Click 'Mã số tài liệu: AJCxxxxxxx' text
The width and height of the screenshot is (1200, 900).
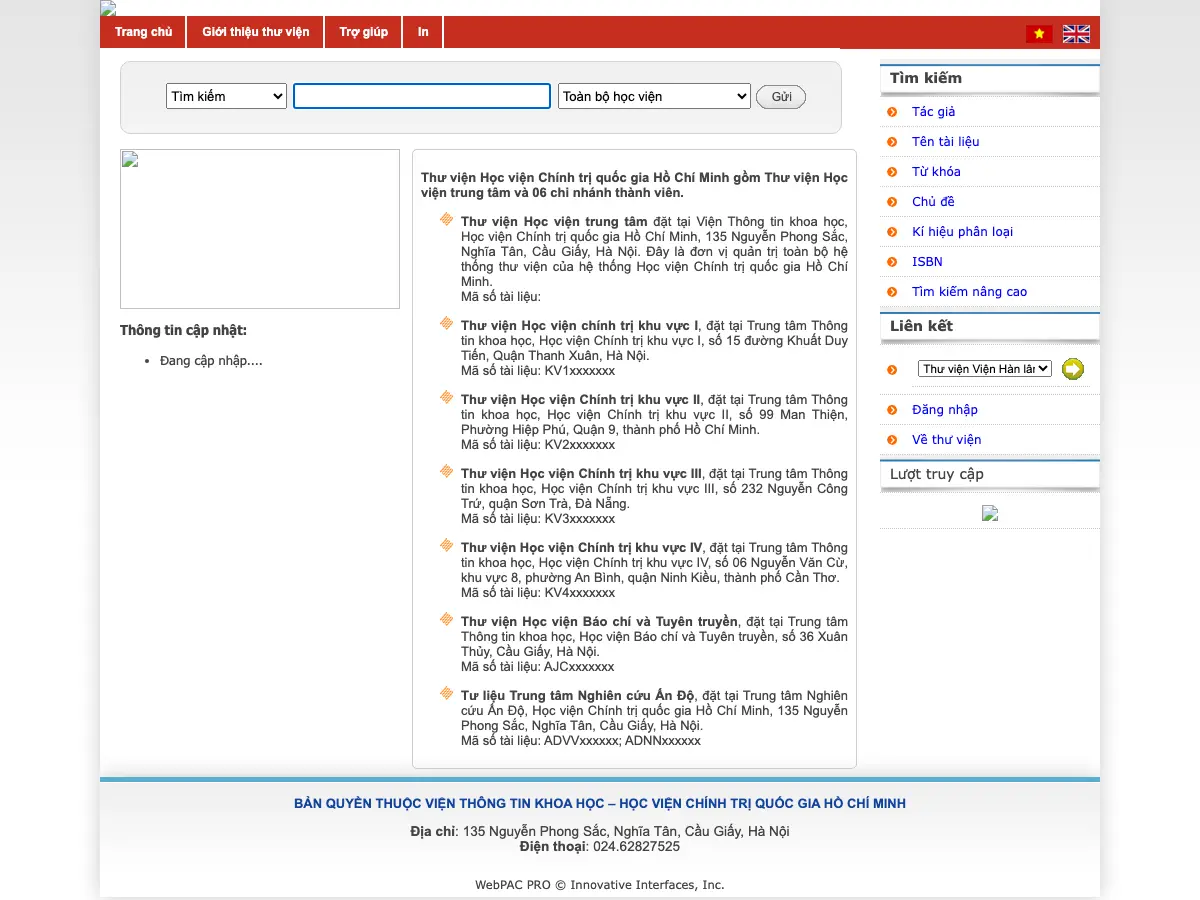click(x=538, y=667)
